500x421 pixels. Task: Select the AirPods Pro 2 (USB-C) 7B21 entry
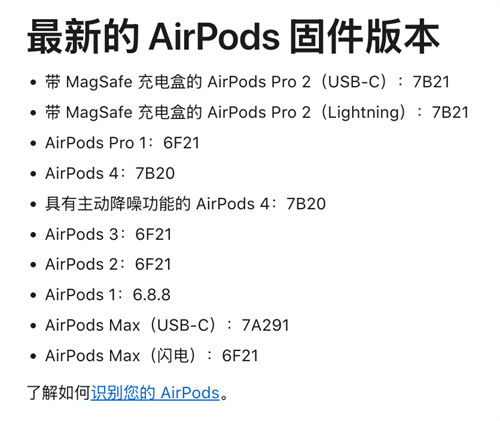tap(248, 82)
